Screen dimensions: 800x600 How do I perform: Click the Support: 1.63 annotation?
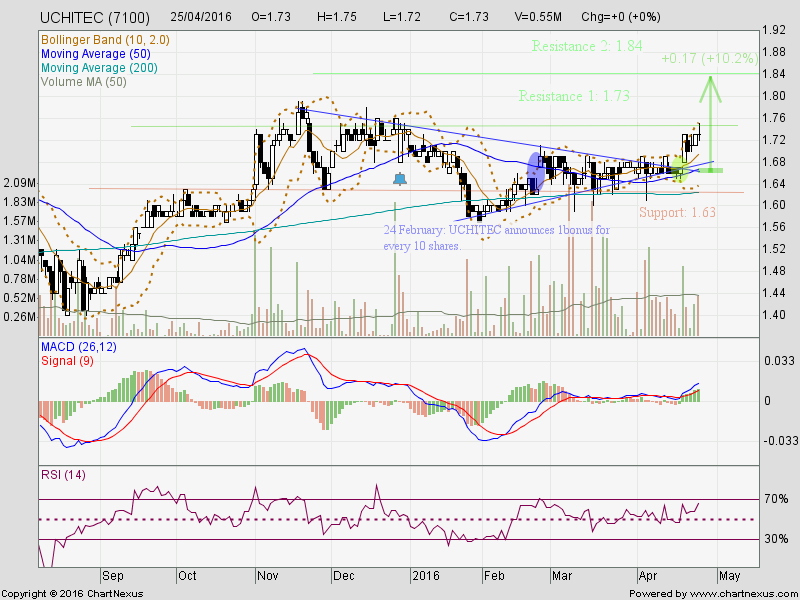pyautogui.click(x=677, y=212)
